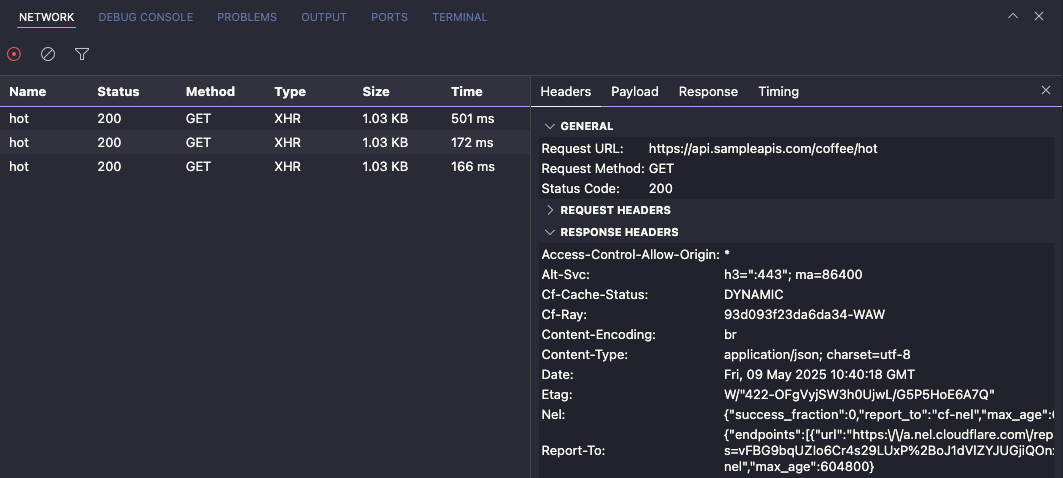Click the Status column header
Screen dimensions: 1063x478
(118, 91)
